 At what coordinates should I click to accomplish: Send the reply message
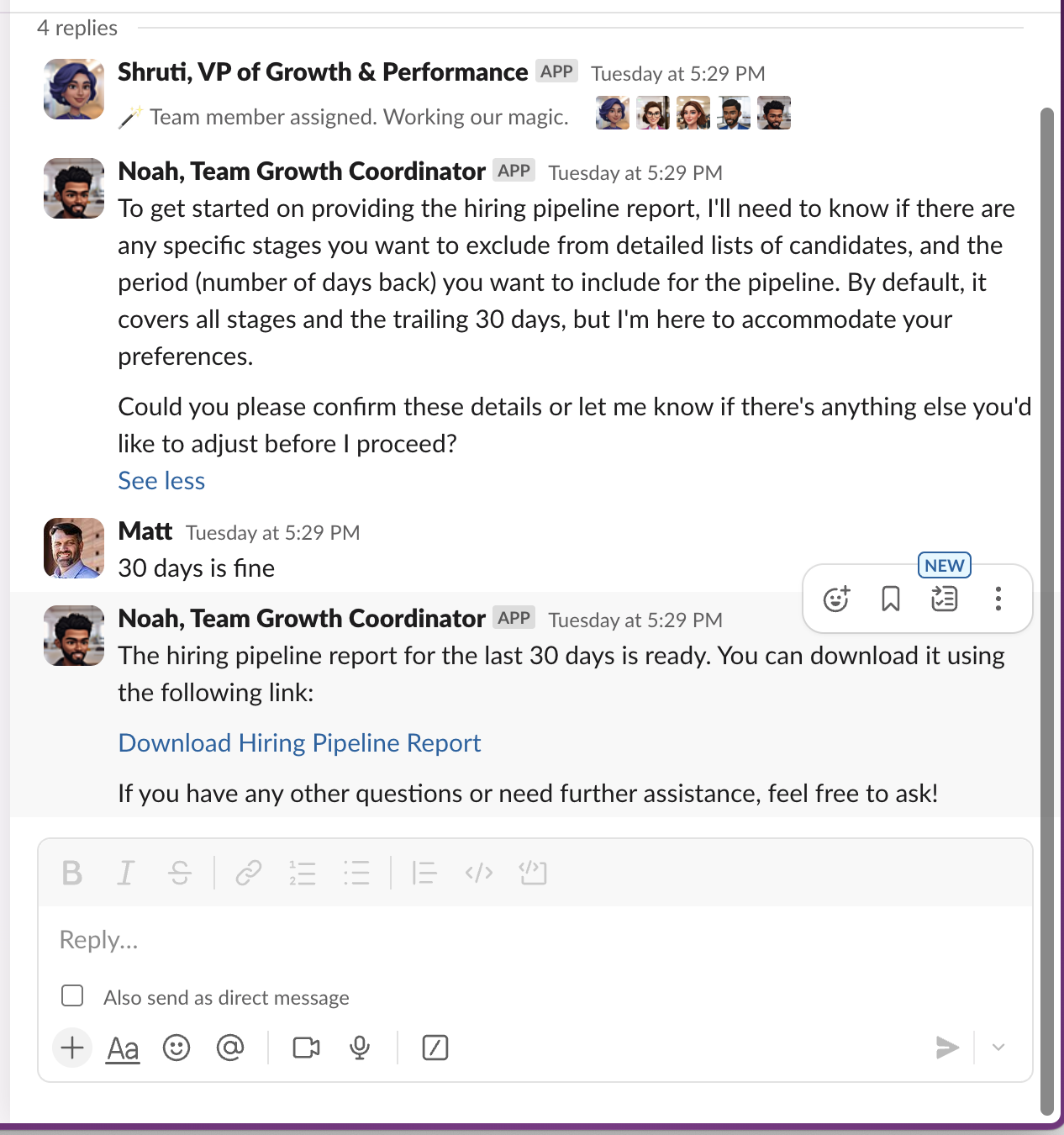948,1048
